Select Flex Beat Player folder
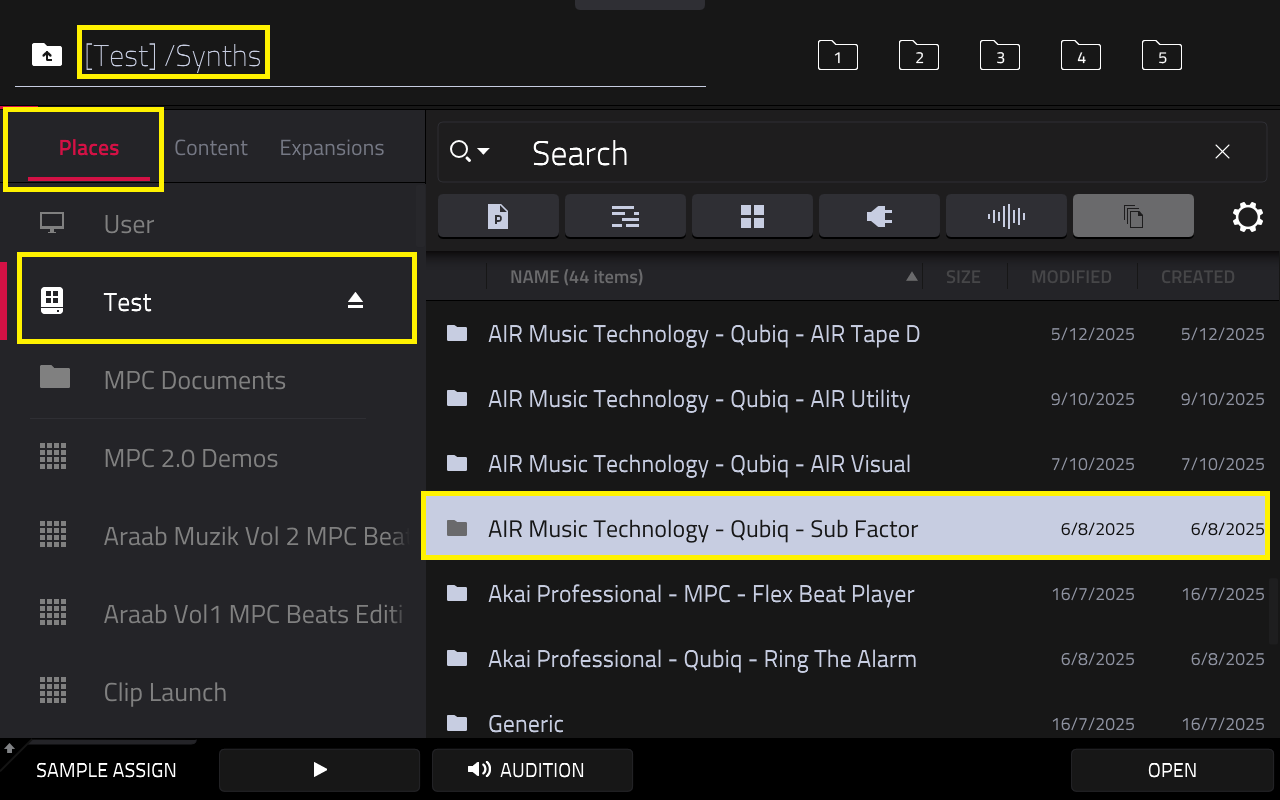 pos(847,594)
